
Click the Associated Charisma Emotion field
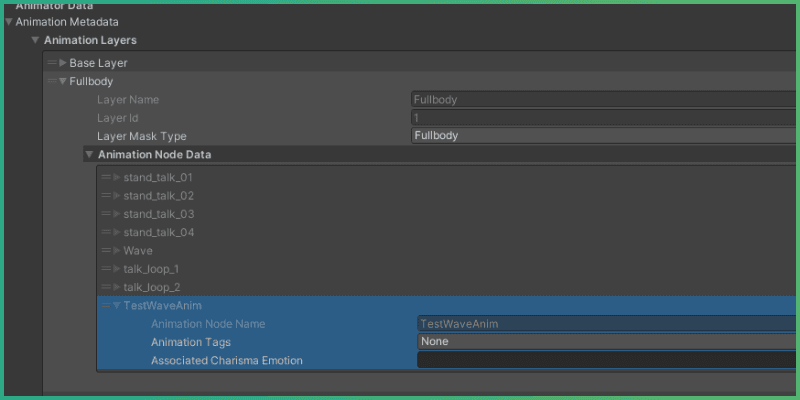606,360
